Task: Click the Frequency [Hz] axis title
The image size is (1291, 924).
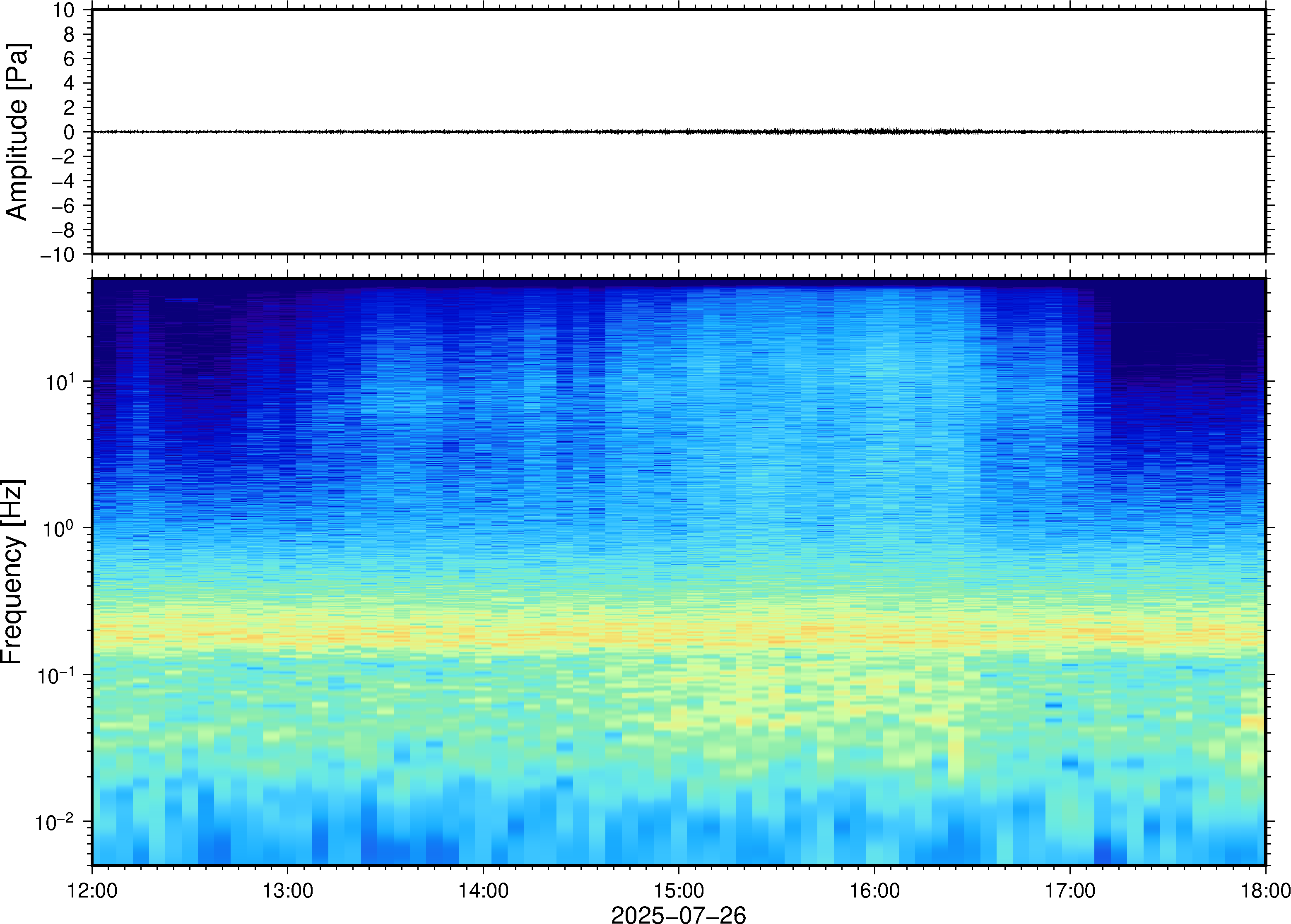Action: [12, 571]
